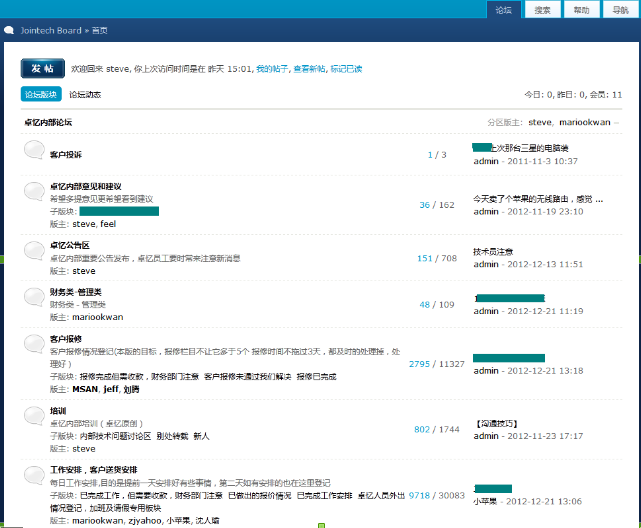The width and height of the screenshot is (641, 528).
Task: Click the forum icon next to 卓亿内部意见和建议
Action: click(34, 194)
